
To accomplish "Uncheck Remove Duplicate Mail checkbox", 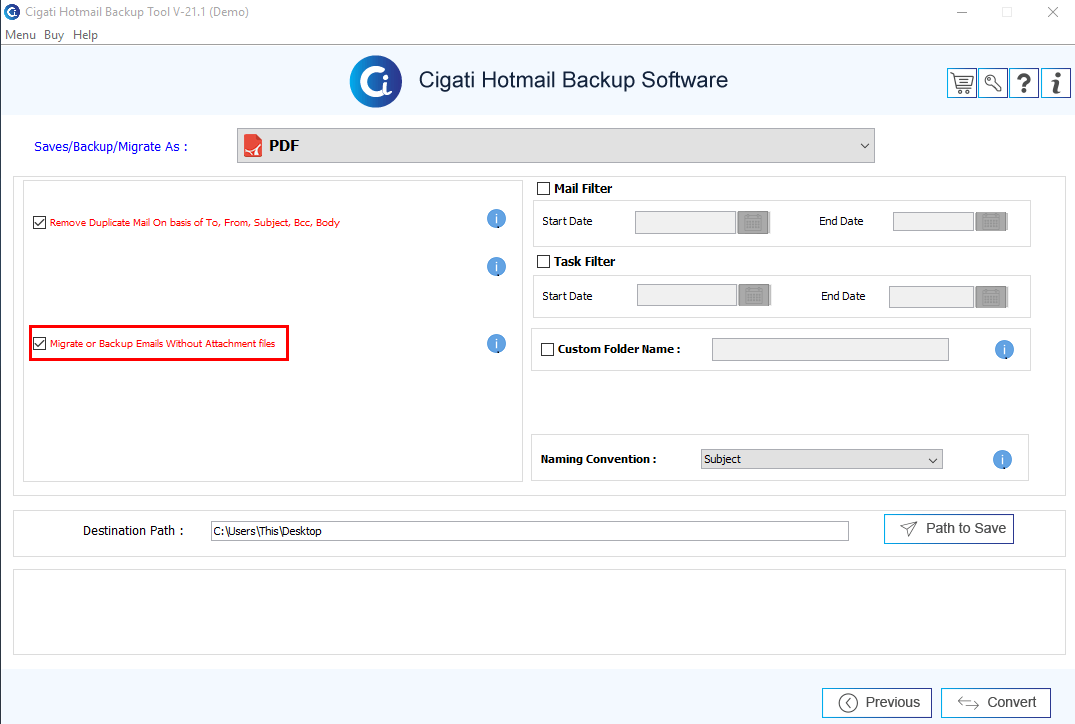I will (x=40, y=222).
